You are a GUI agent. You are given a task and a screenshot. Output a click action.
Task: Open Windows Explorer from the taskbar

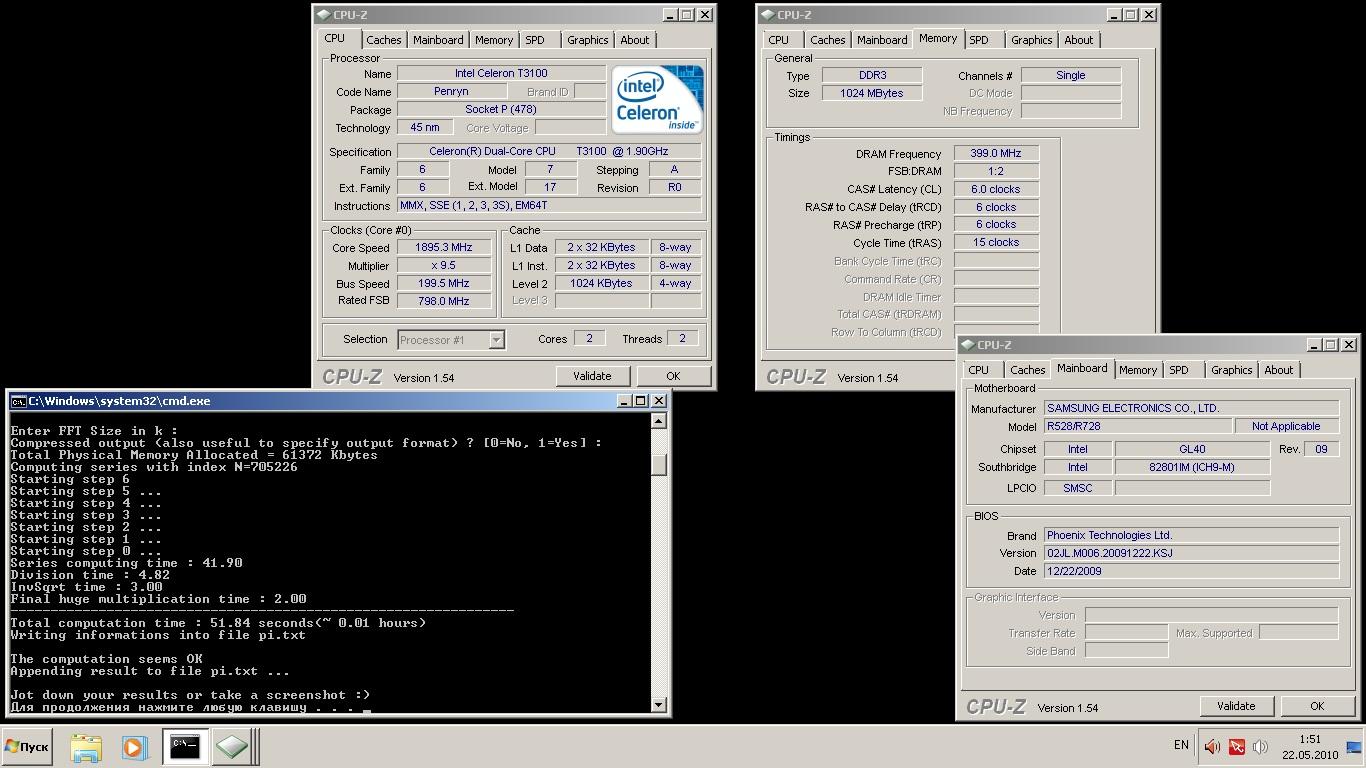(86, 747)
